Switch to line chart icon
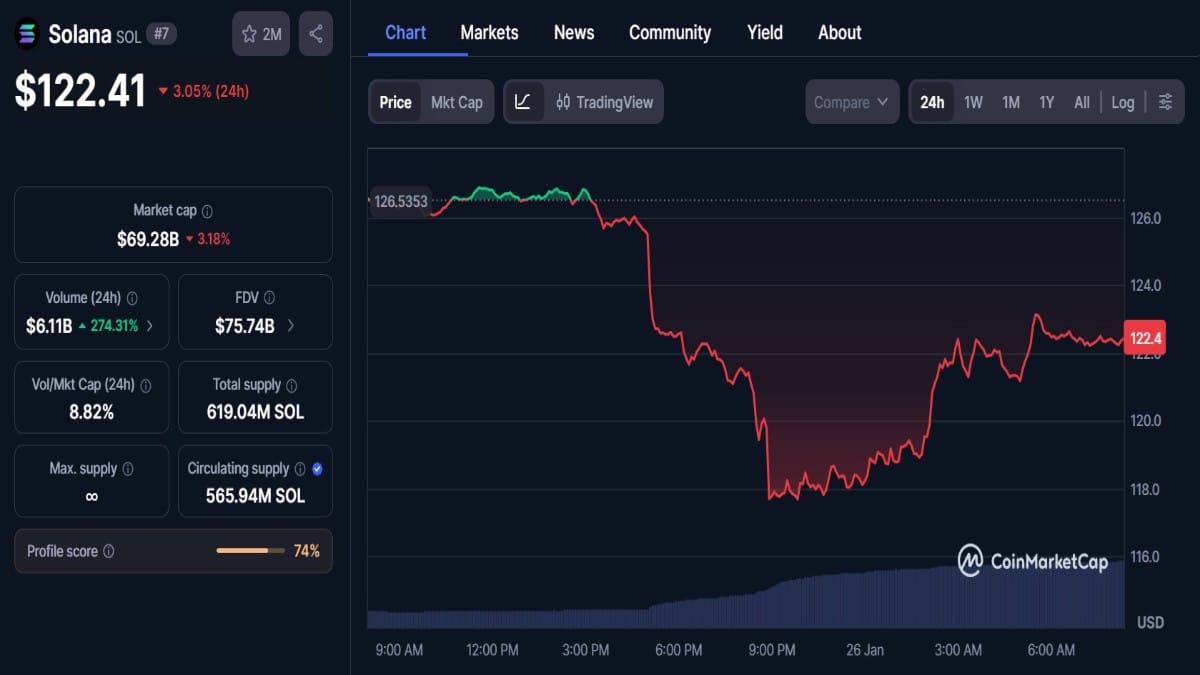 (x=524, y=102)
